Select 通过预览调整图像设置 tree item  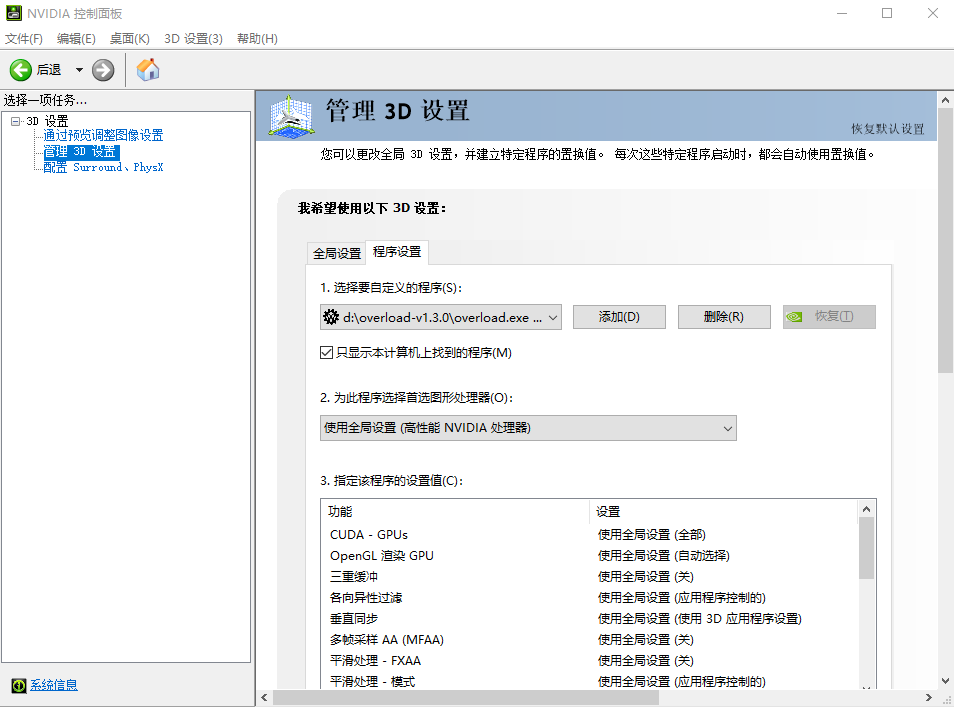[103, 136]
